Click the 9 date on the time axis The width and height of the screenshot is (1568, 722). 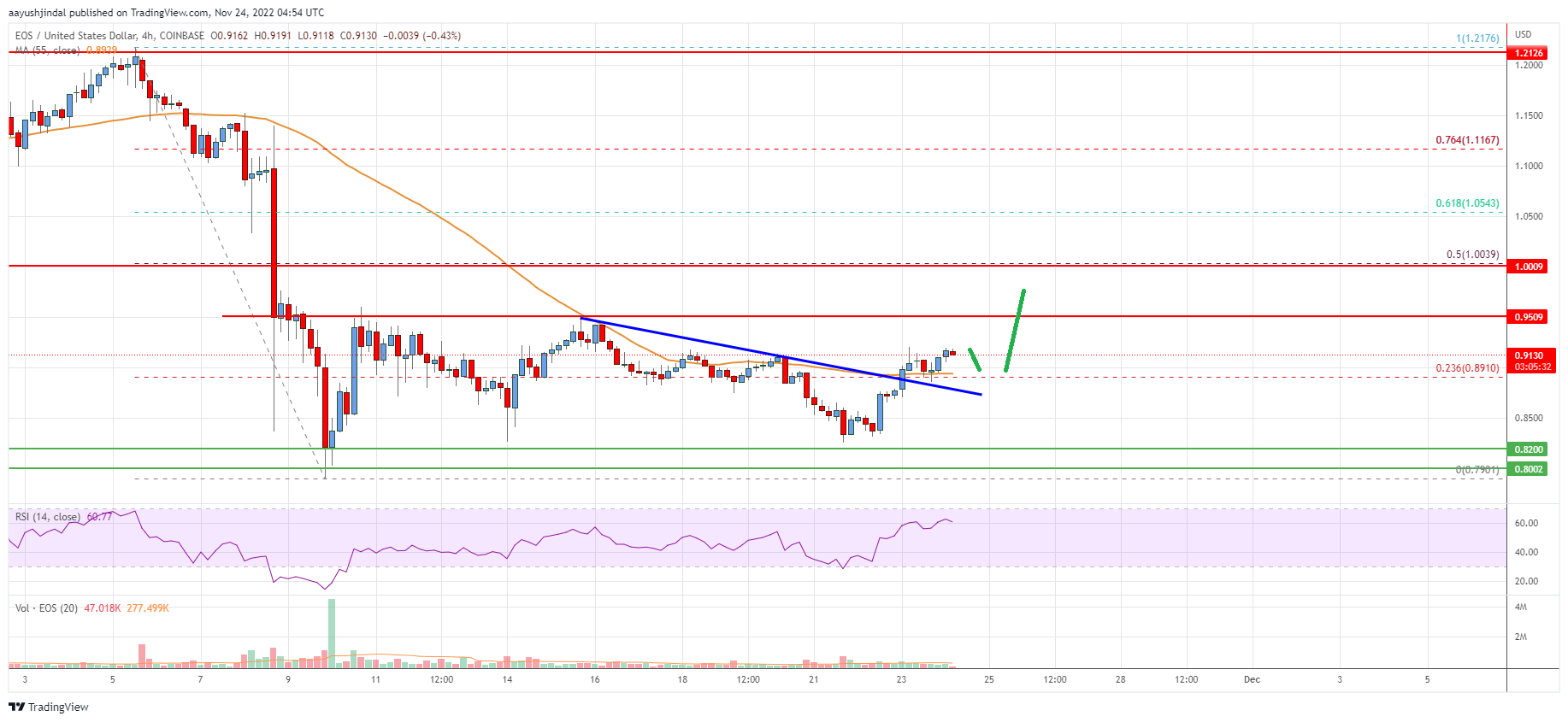pyautogui.click(x=288, y=680)
